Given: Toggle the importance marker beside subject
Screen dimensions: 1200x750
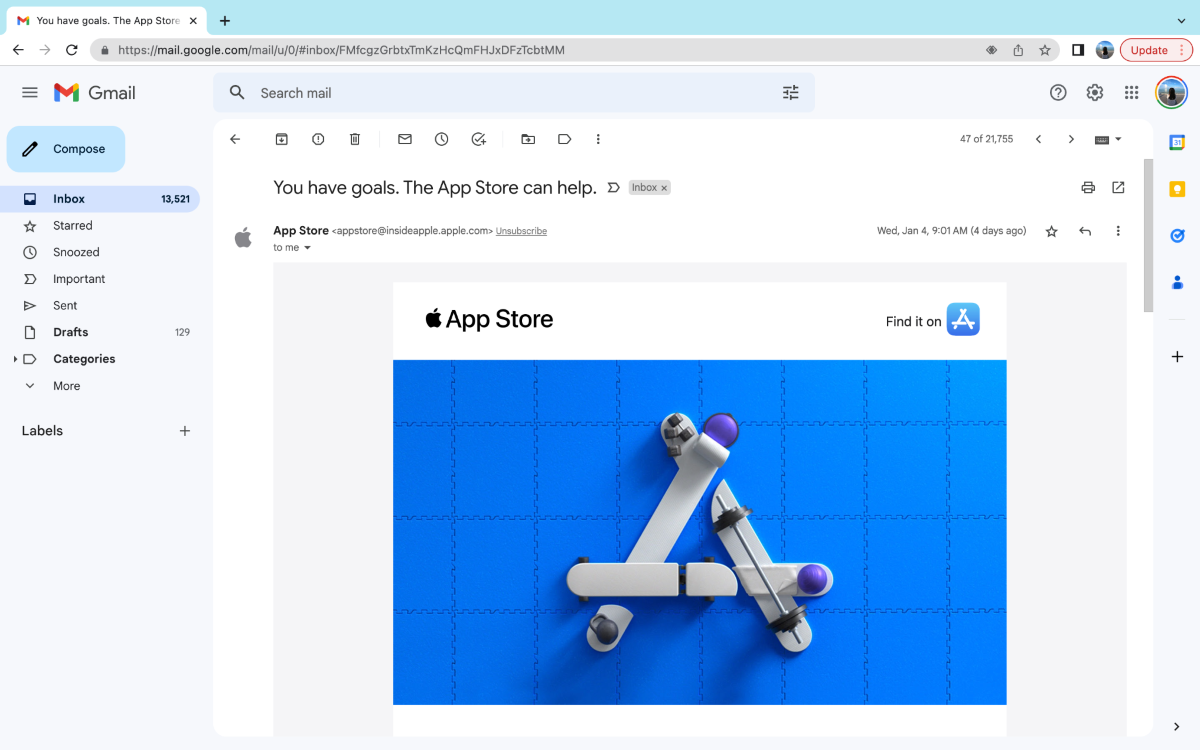Looking at the screenshot, I should (613, 187).
